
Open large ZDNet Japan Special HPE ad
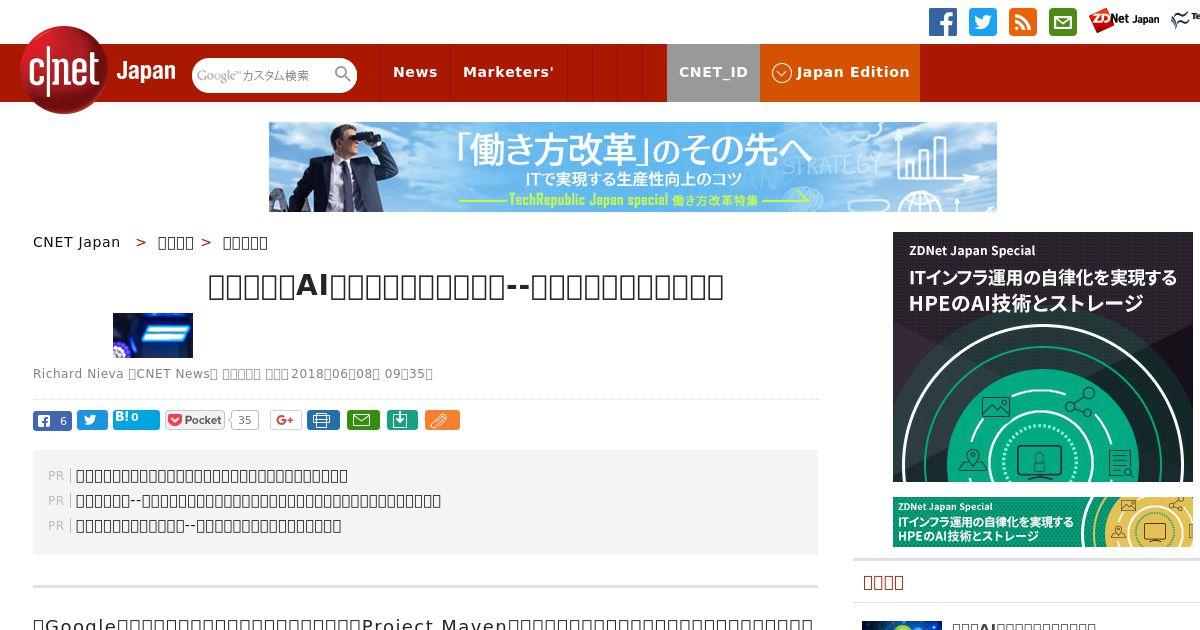[x=1043, y=357]
